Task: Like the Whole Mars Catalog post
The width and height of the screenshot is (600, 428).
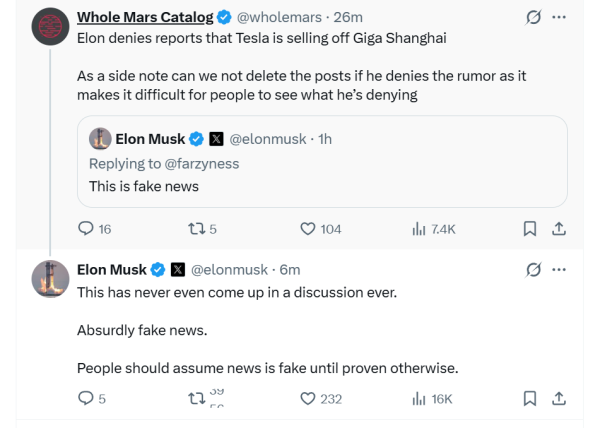Action: pos(320,229)
